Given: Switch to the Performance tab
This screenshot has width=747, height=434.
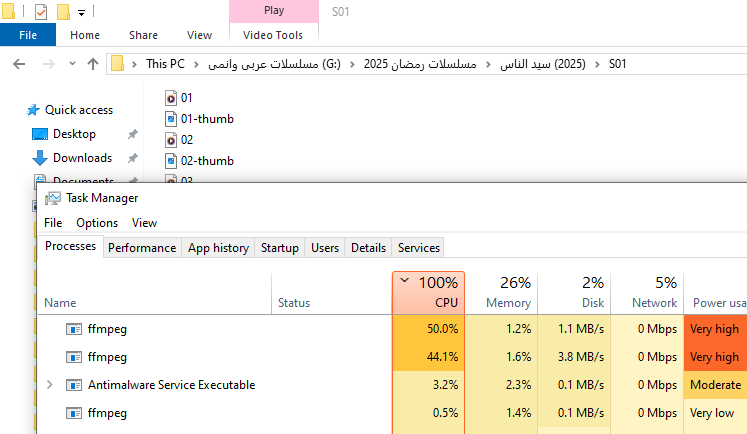Looking at the screenshot, I should (x=142, y=248).
